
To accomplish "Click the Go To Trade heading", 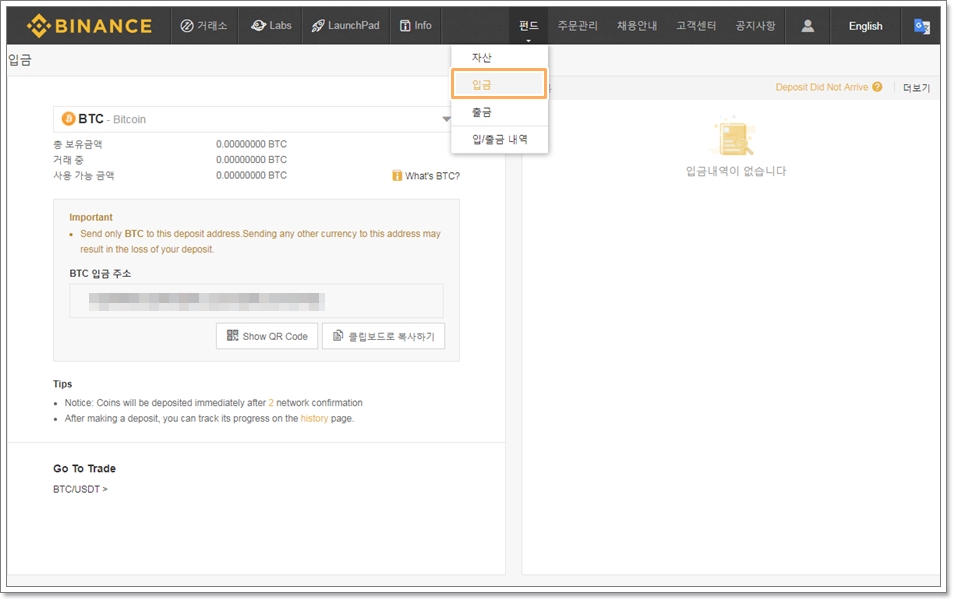I will pyautogui.click(x=84, y=468).
